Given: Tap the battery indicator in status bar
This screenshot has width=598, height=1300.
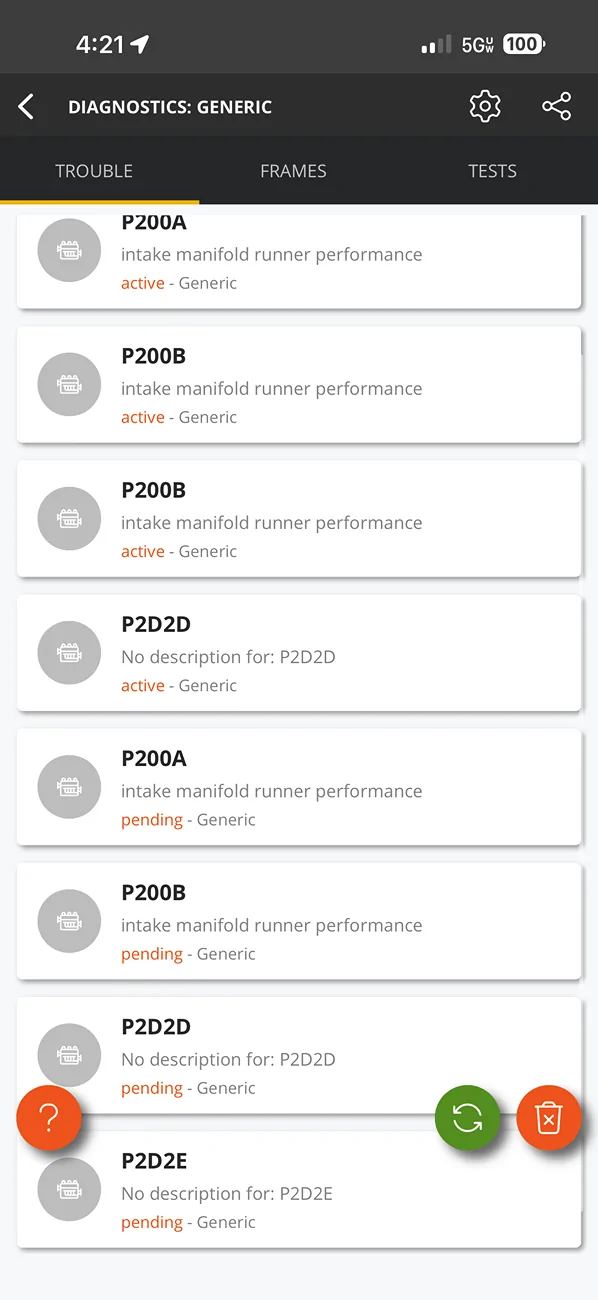Looking at the screenshot, I should pyautogui.click(x=523, y=44).
